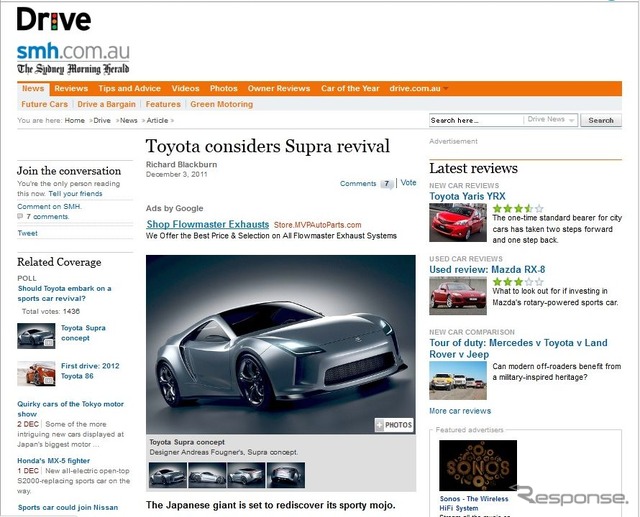Click the off-roaders comparison thumbnail
The image size is (640, 517).
point(458,381)
